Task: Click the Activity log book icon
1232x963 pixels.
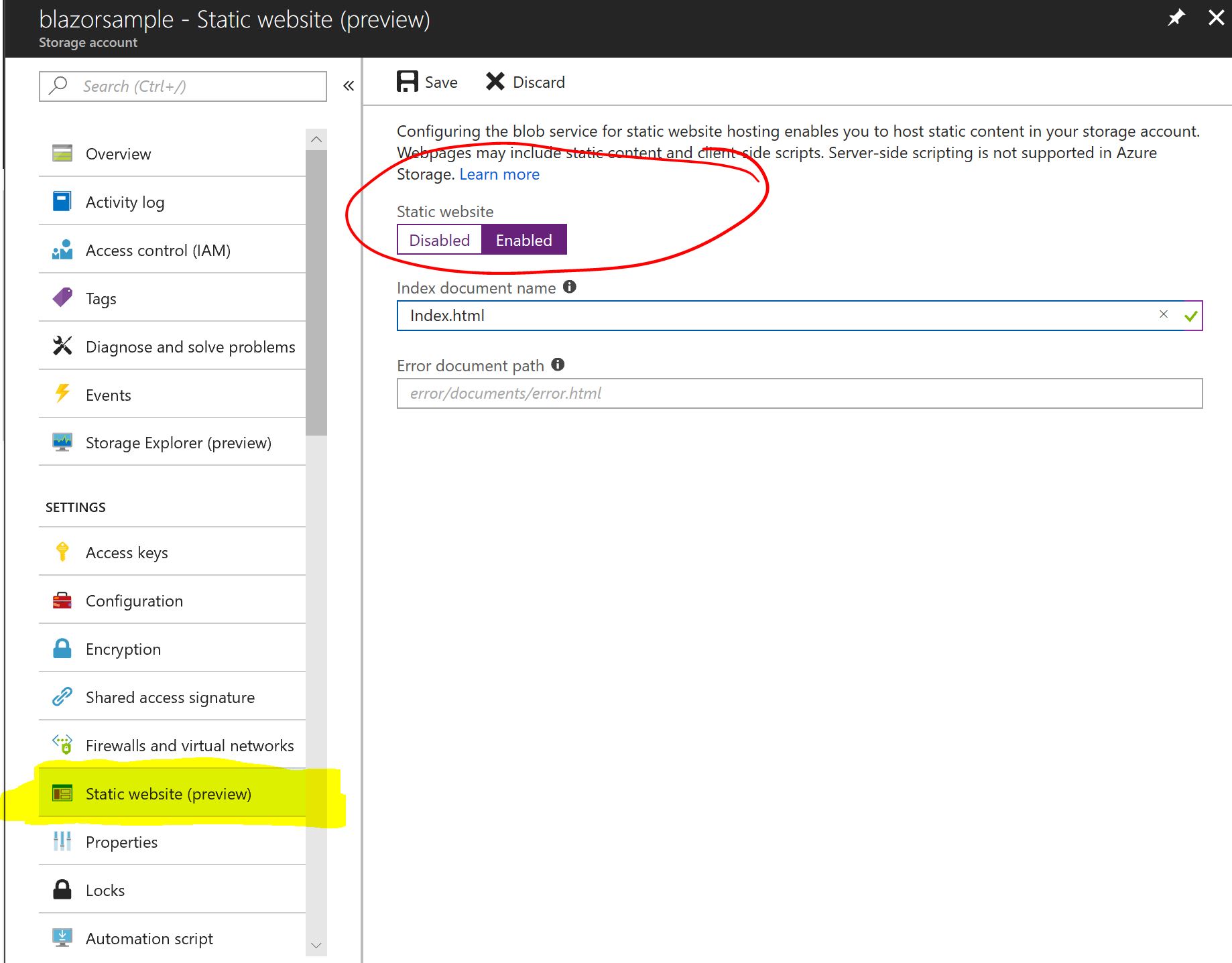Action: click(62, 202)
